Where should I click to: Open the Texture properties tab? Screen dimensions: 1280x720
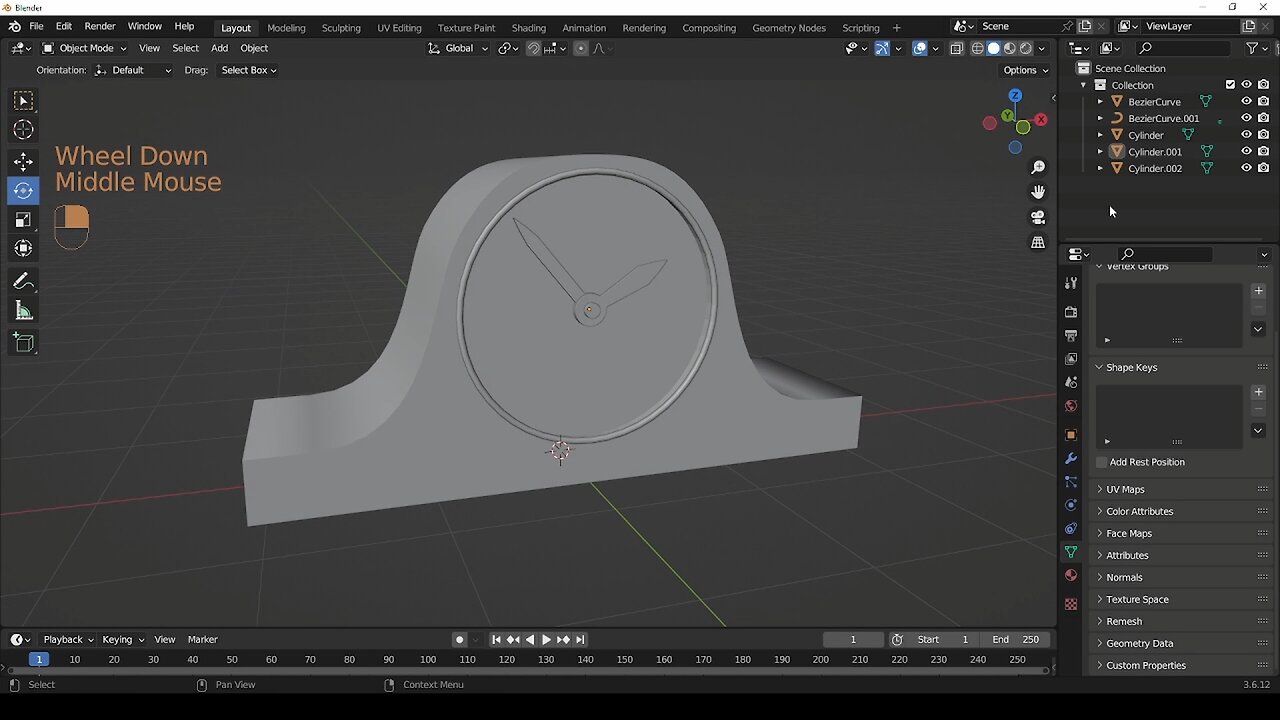(1071, 604)
